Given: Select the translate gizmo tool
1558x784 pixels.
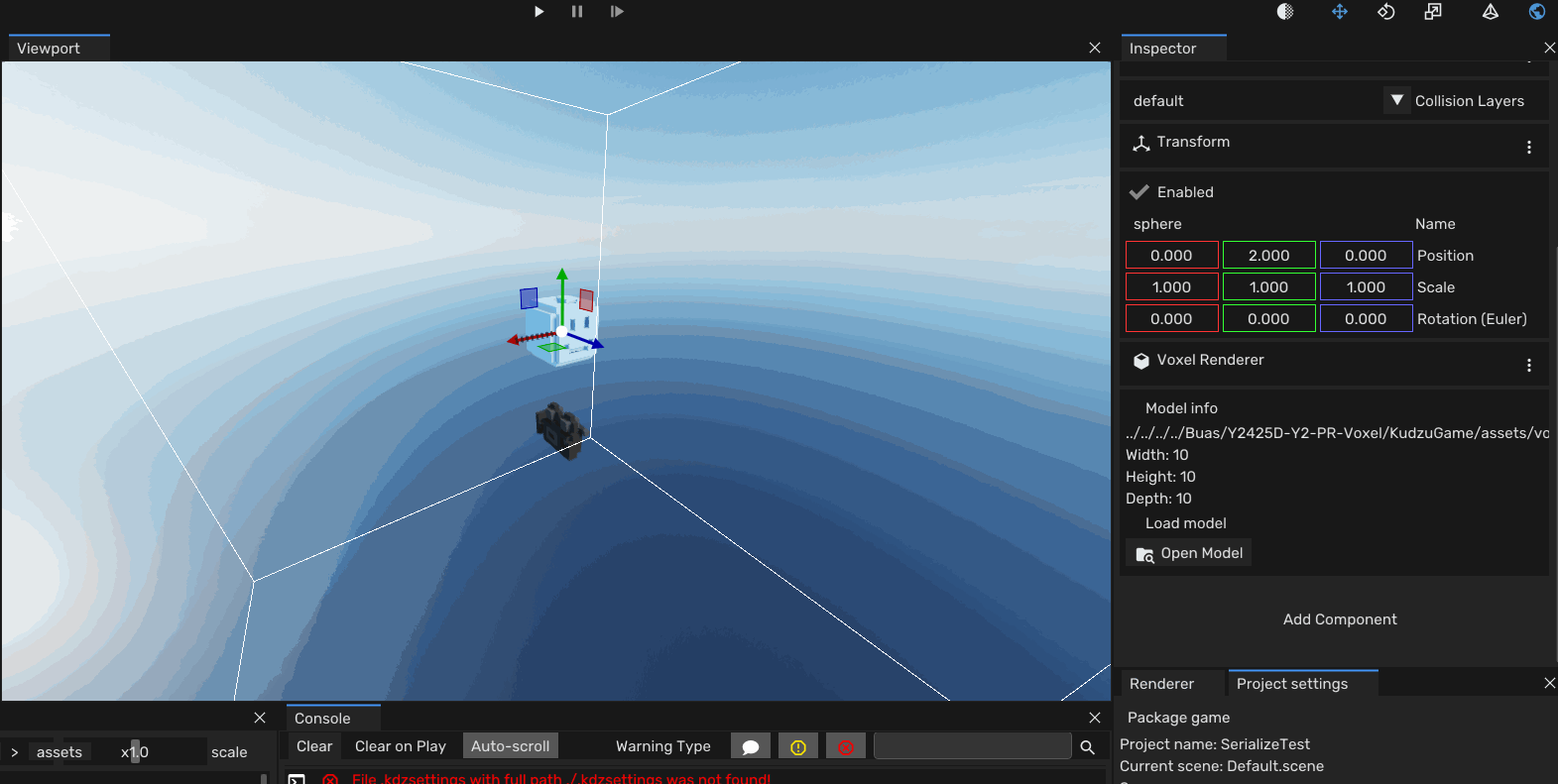Looking at the screenshot, I should 1339,12.
